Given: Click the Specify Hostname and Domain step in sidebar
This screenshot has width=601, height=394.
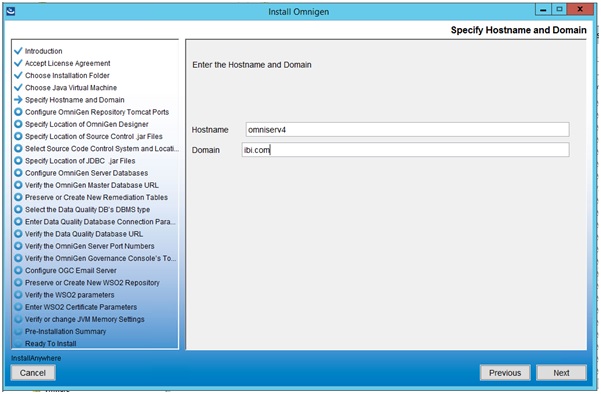Looking at the screenshot, I should 75,100.
